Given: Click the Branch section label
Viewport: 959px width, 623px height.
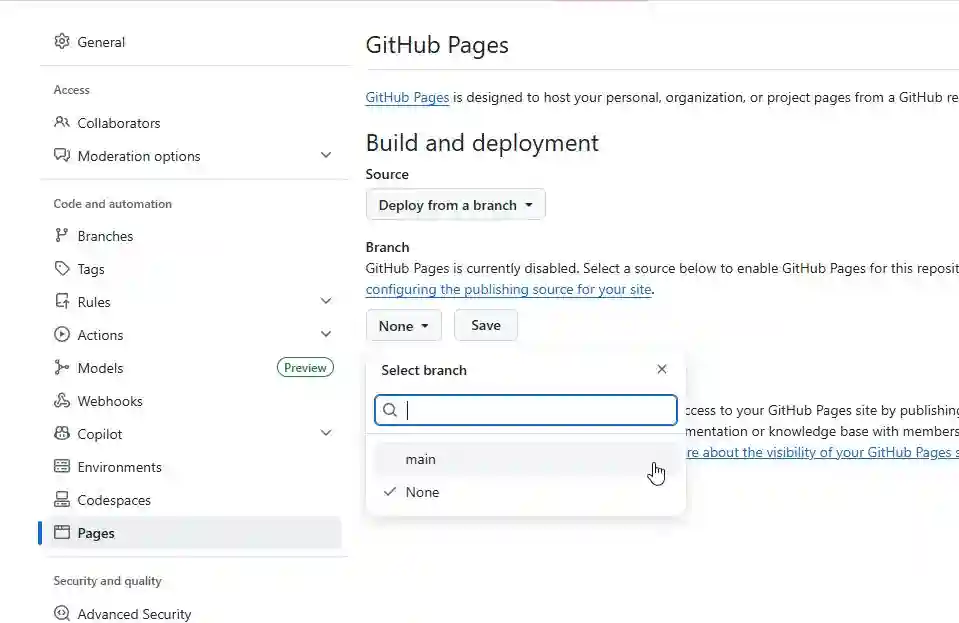Looking at the screenshot, I should pos(388,247).
